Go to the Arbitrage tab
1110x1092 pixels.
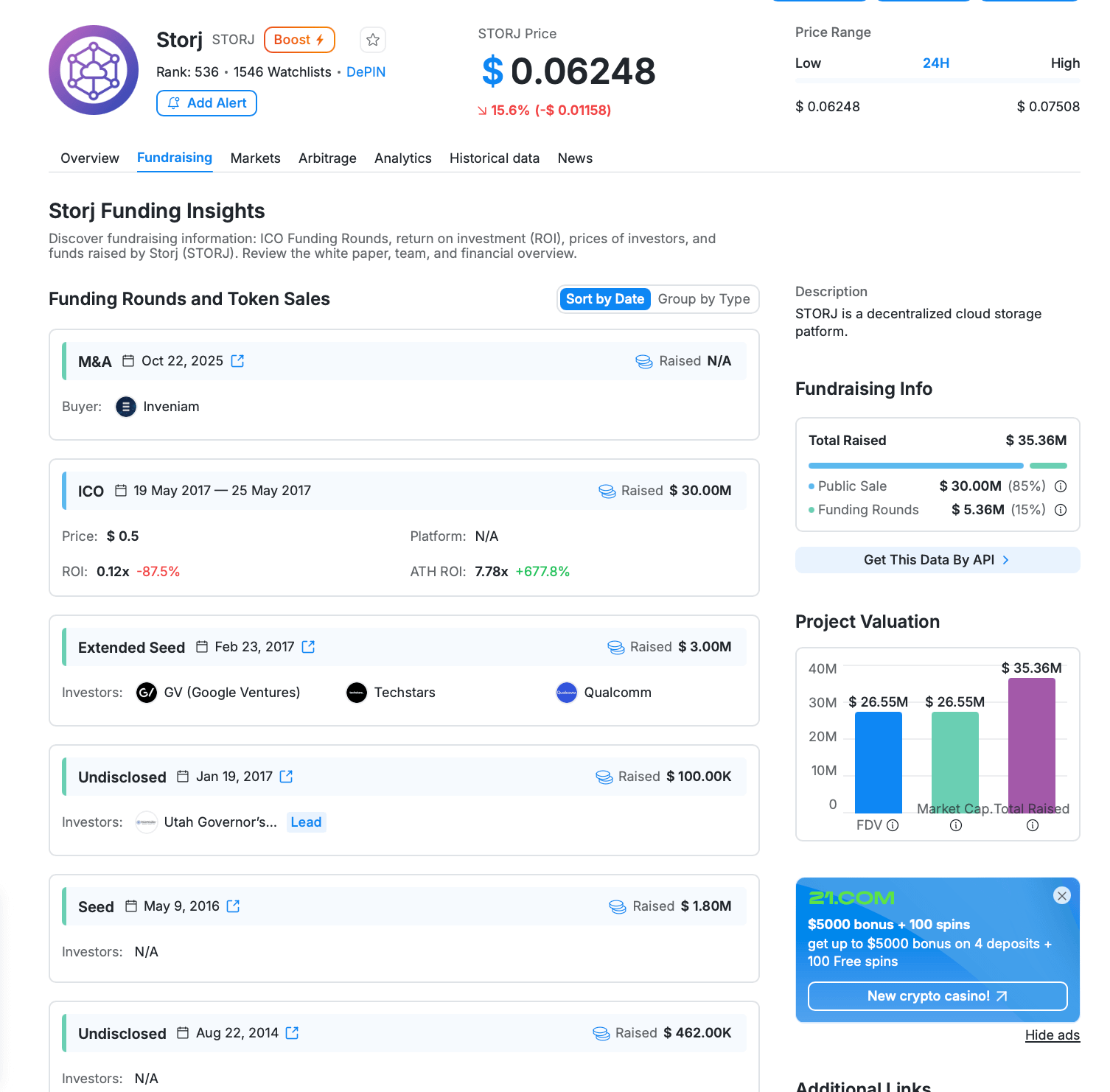pos(327,158)
